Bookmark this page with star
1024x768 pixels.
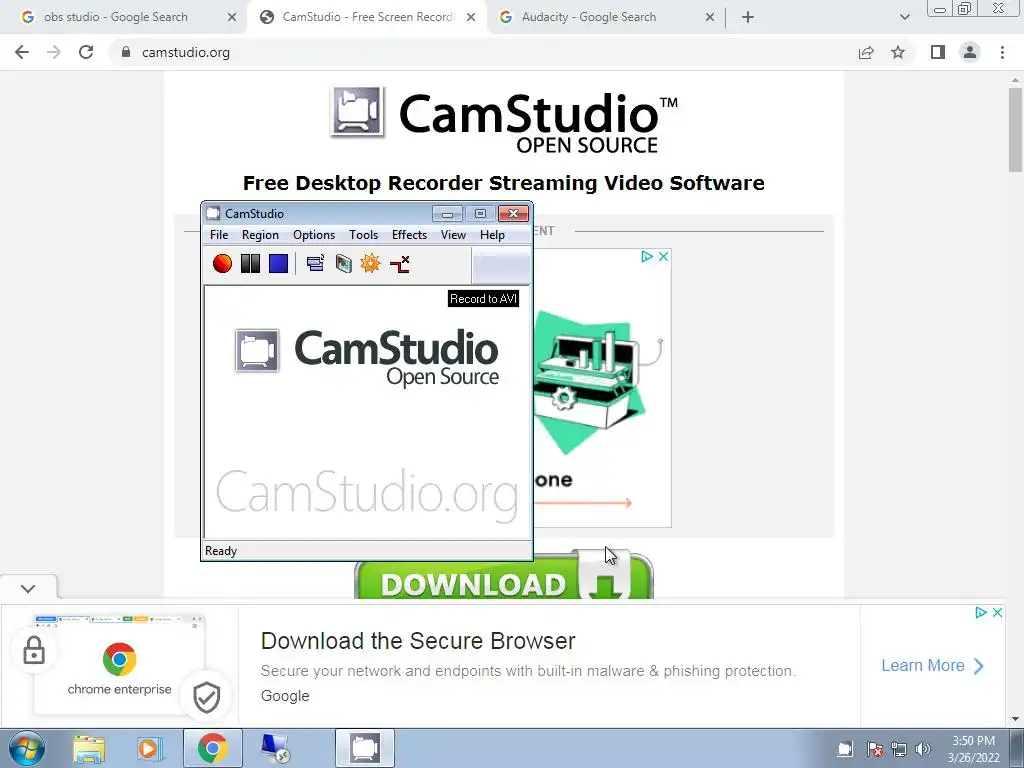pos(898,52)
